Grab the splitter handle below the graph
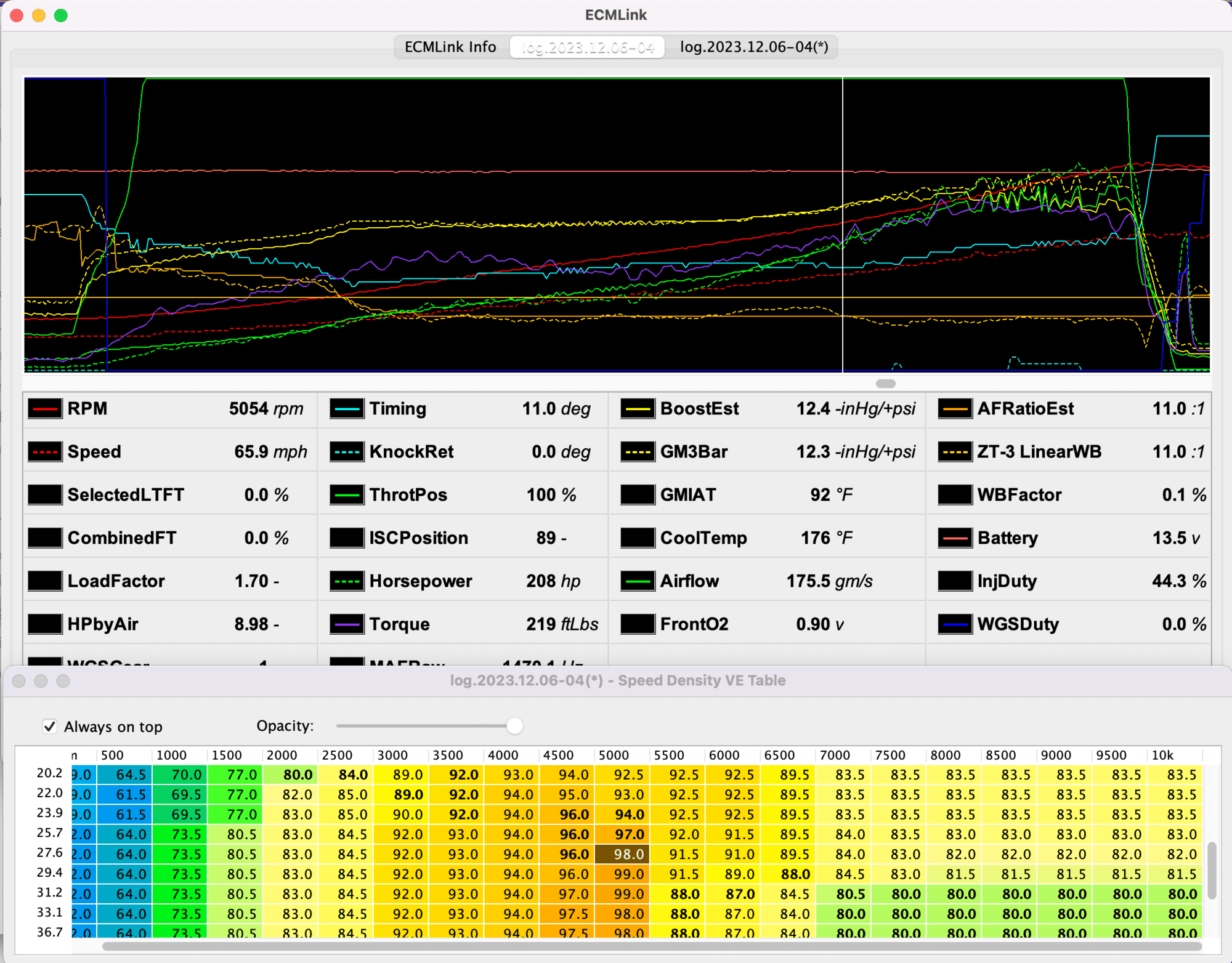This screenshot has width=1232, height=963. [x=885, y=384]
